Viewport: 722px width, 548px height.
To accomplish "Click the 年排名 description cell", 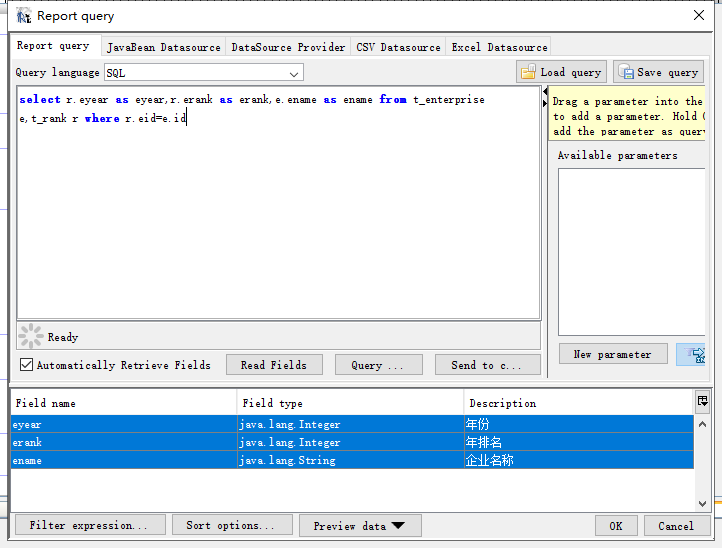I will tap(579, 442).
